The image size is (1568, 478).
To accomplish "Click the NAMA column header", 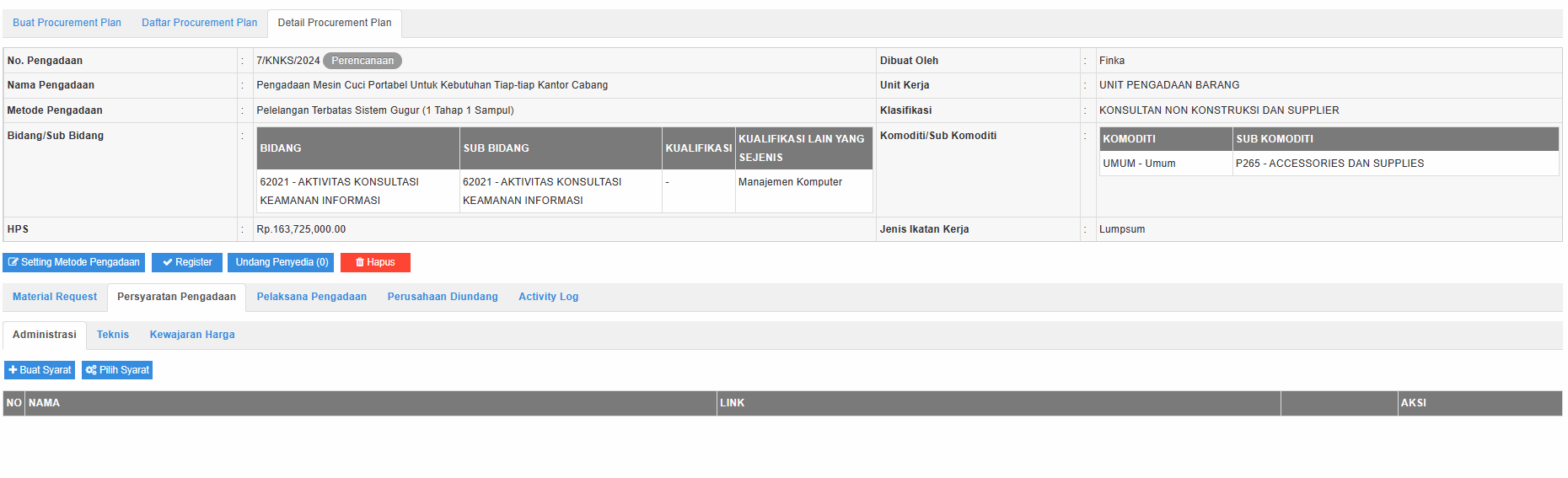I will pyautogui.click(x=44, y=403).
